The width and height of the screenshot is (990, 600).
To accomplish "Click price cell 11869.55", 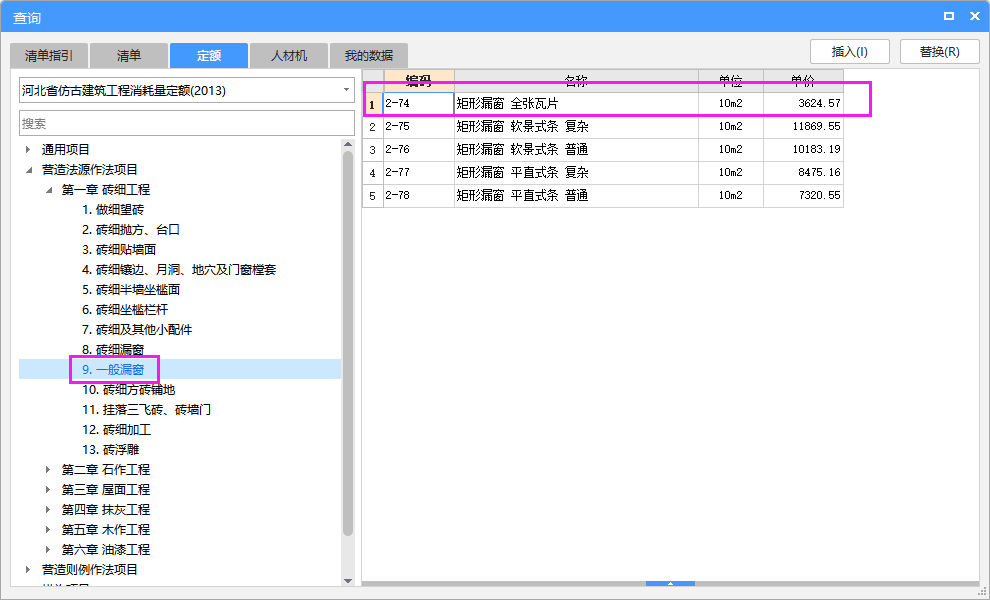I will click(803, 127).
